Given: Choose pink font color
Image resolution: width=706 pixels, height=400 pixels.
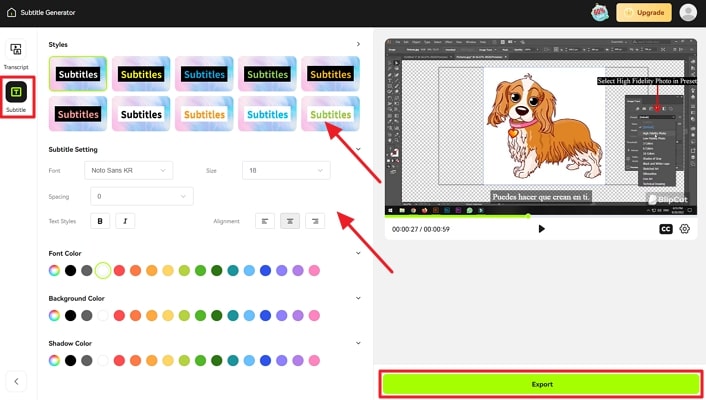Looking at the screenshot, I should pos(314,270).
